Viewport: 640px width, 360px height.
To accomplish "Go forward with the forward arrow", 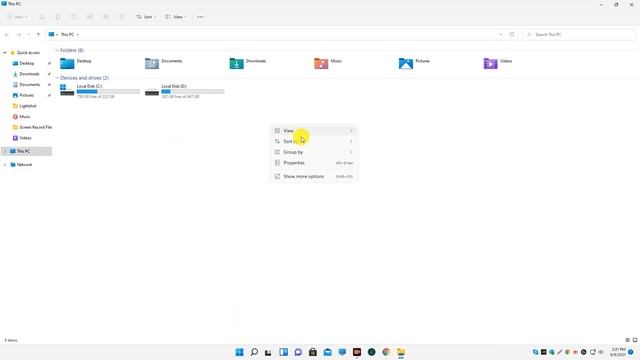I will [x=19, y=35].
